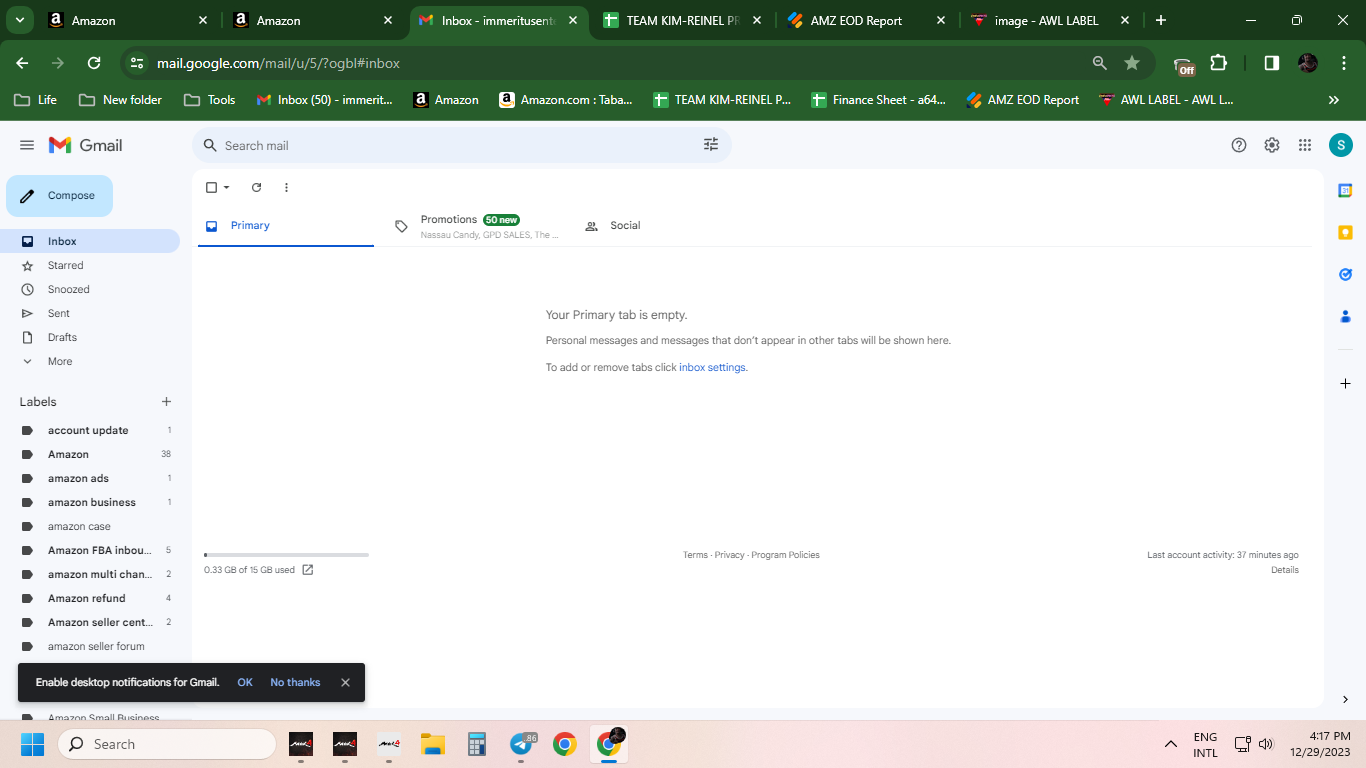Open Google Tasks in the side panel
1366x768 pixels.
tap(1345, 274)
